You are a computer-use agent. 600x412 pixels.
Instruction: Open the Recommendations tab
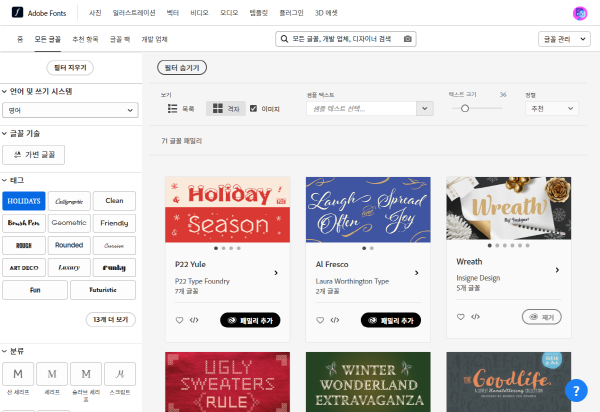[x=85, y=39]
